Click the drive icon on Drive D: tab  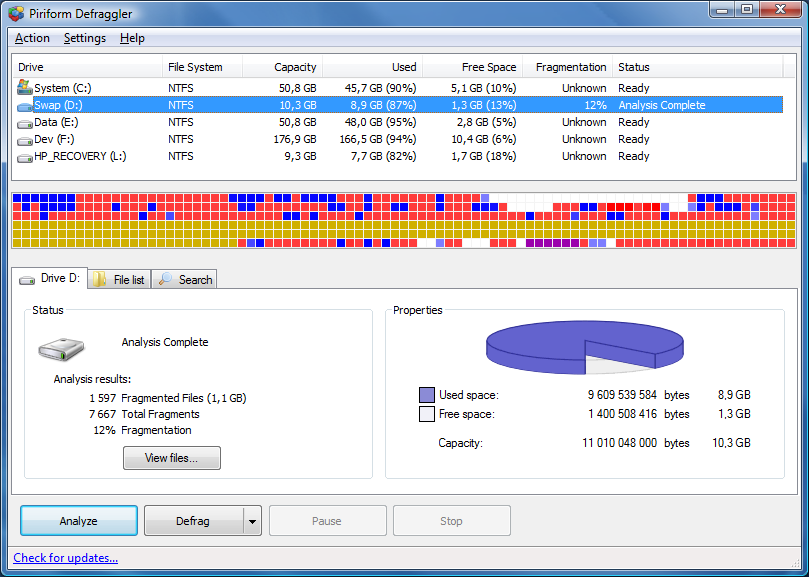(x=27, y=280)
